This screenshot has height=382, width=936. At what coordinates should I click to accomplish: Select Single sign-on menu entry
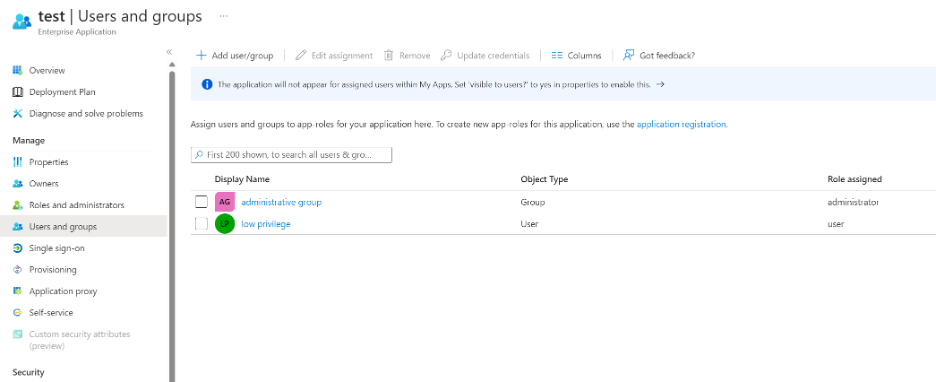pos(57,248)
